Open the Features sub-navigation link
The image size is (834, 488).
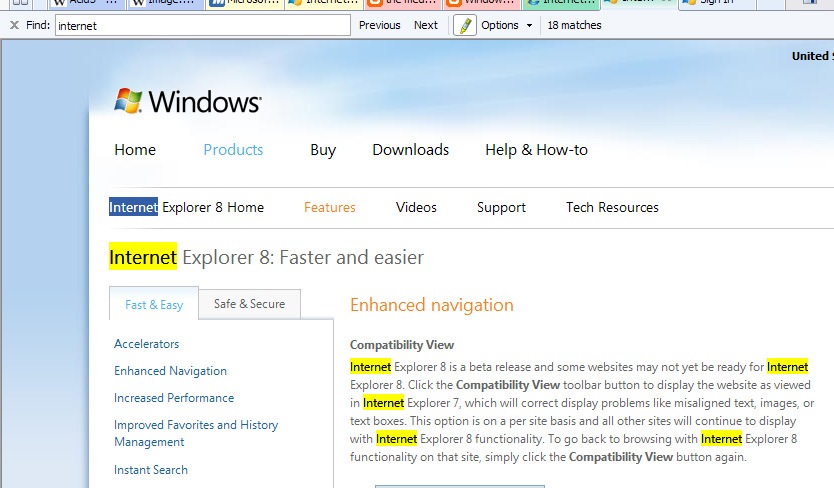[329, 207]
